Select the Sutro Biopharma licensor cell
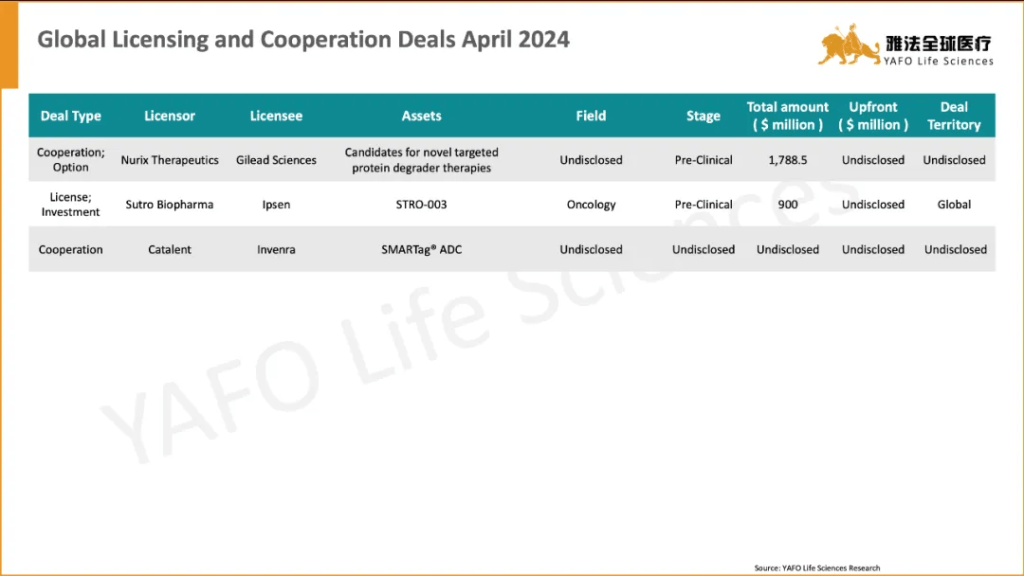Image resolution: width=1024 pixels, height=576 pixels. click(x=170, y=205)
